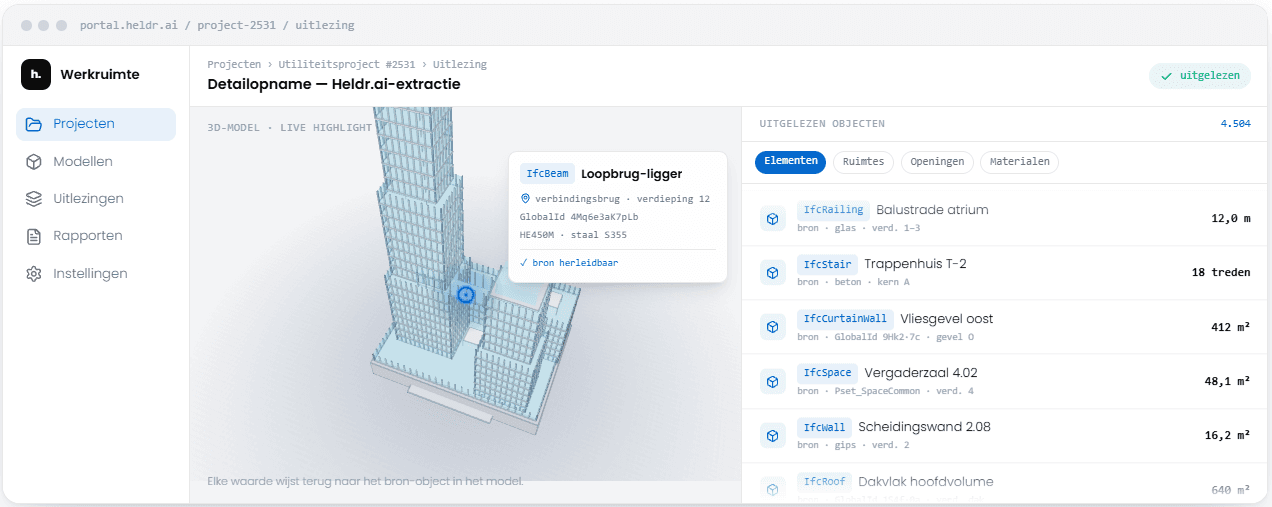Viewport: 1272px width, 507px height.
Task: Click the Uitlezingen layers icon
Action: [34, 199]
